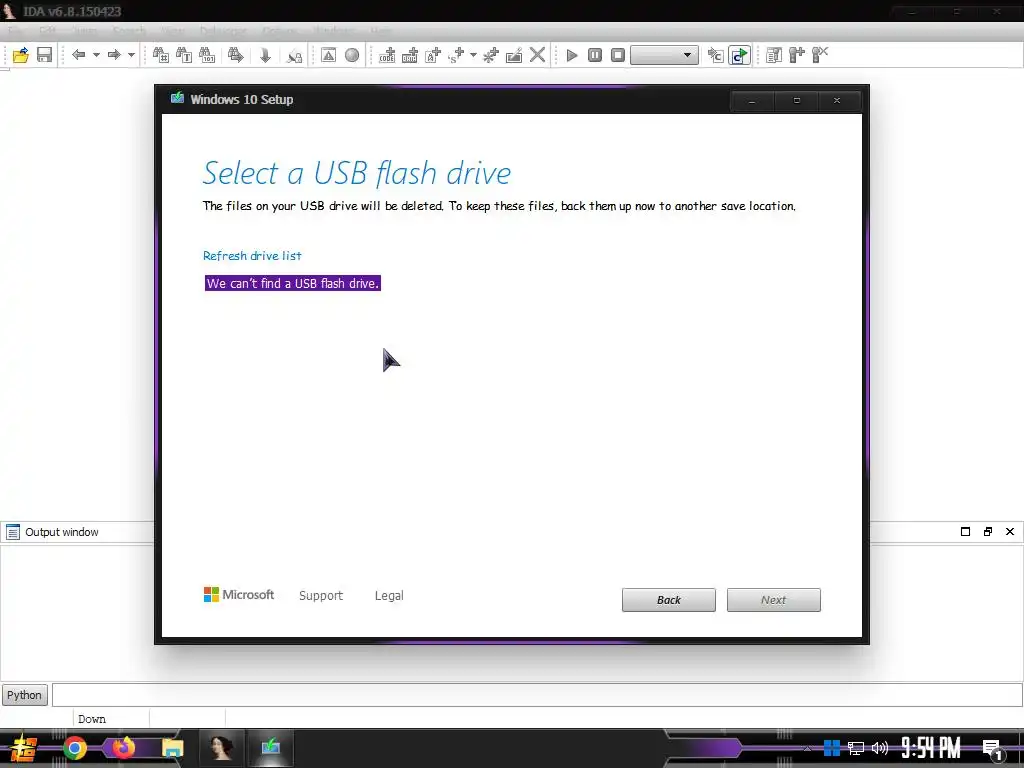Open the dropdown beside the forward arrow
This screenshot has width=1024, height=768.
[131, 55]
